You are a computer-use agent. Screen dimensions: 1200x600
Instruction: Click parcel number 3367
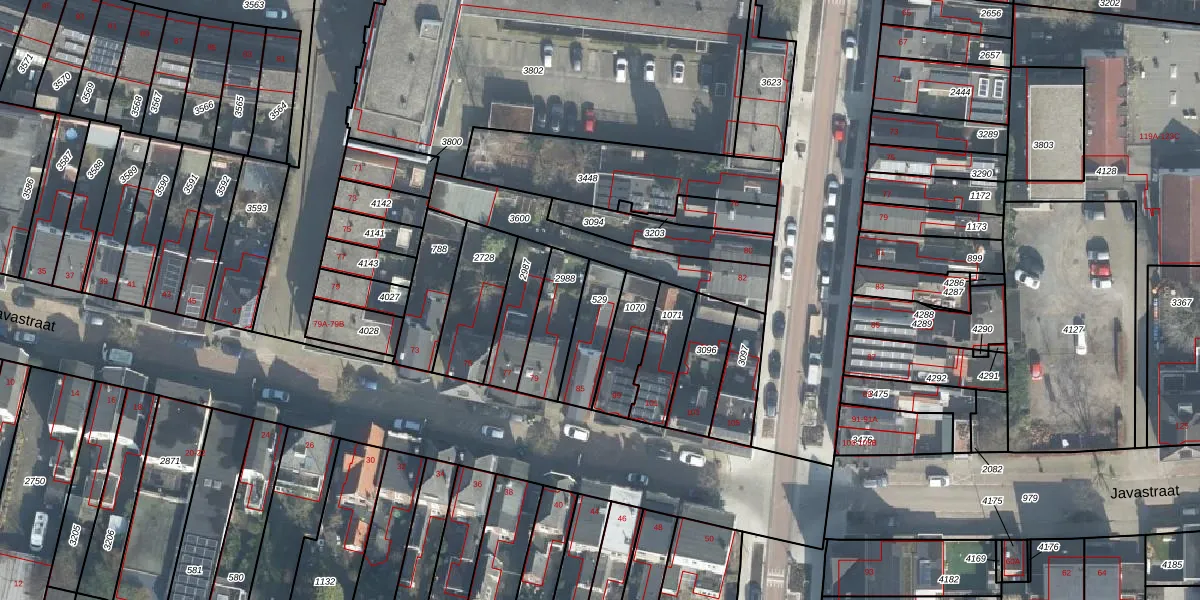(x=1181, y=302)
